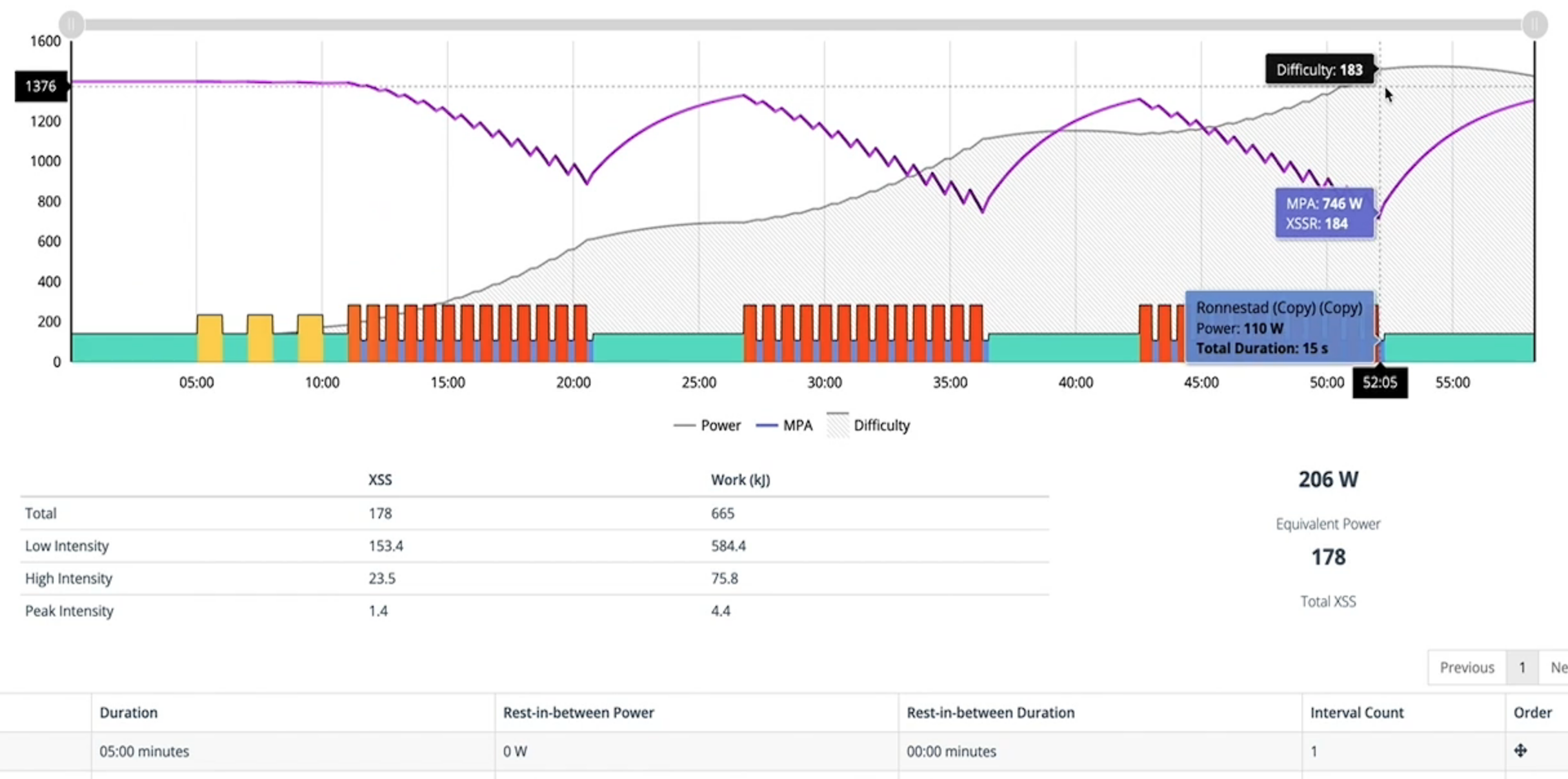Click the MPA line icon in the chart legend
Image resolution: width=1568 pixels, height=779 pixels.
pyautogui.click(x=767, y=425)
